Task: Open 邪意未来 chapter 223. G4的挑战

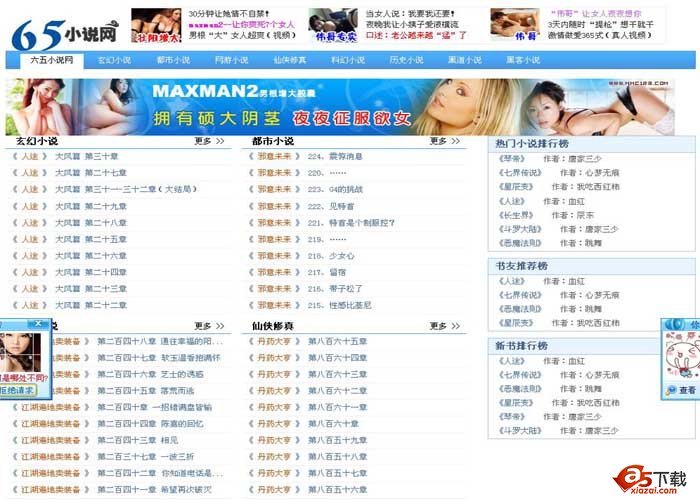Action: click(x=335, y=189)
